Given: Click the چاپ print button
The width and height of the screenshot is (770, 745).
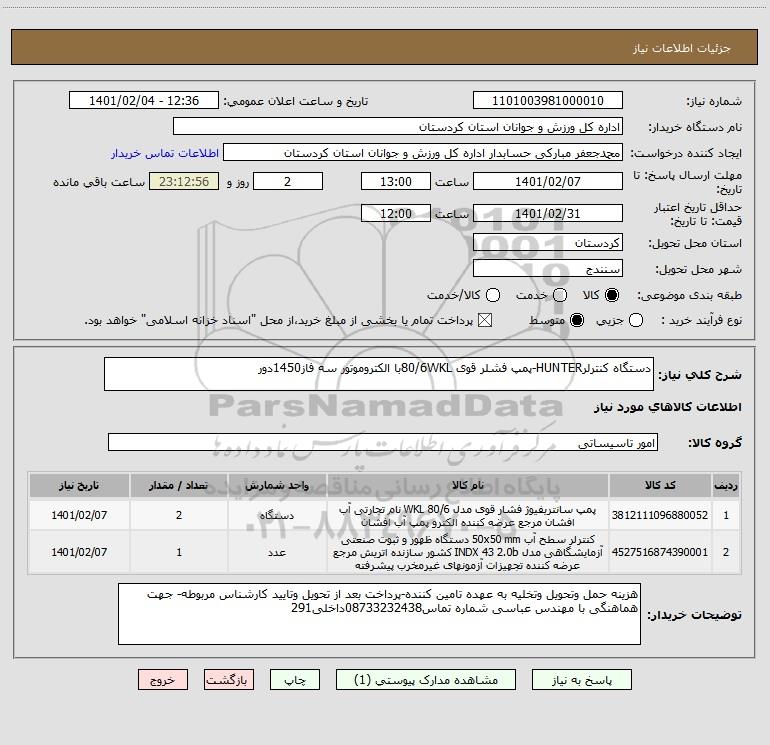Looking at the screenshot, I should tap(295, 680).
